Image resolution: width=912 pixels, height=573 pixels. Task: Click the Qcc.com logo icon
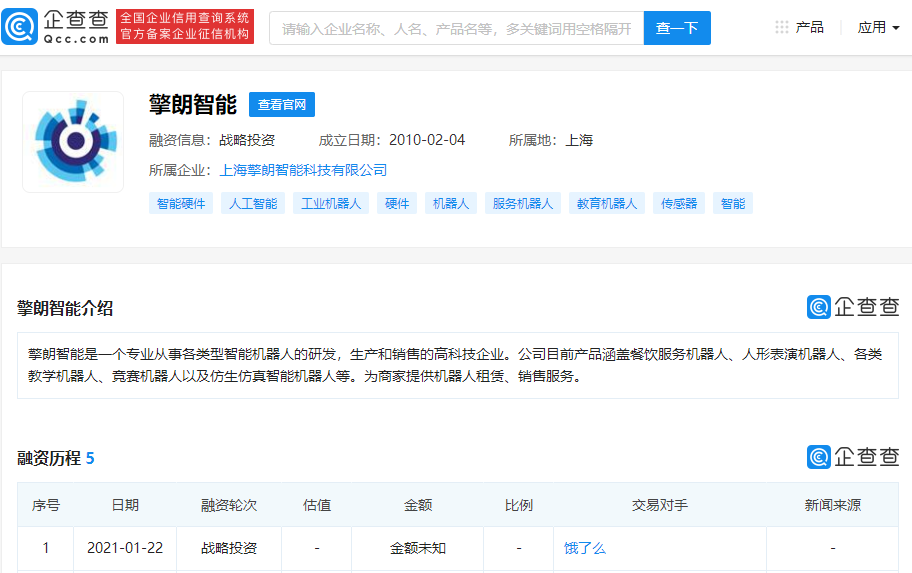[x=19, y=27]
